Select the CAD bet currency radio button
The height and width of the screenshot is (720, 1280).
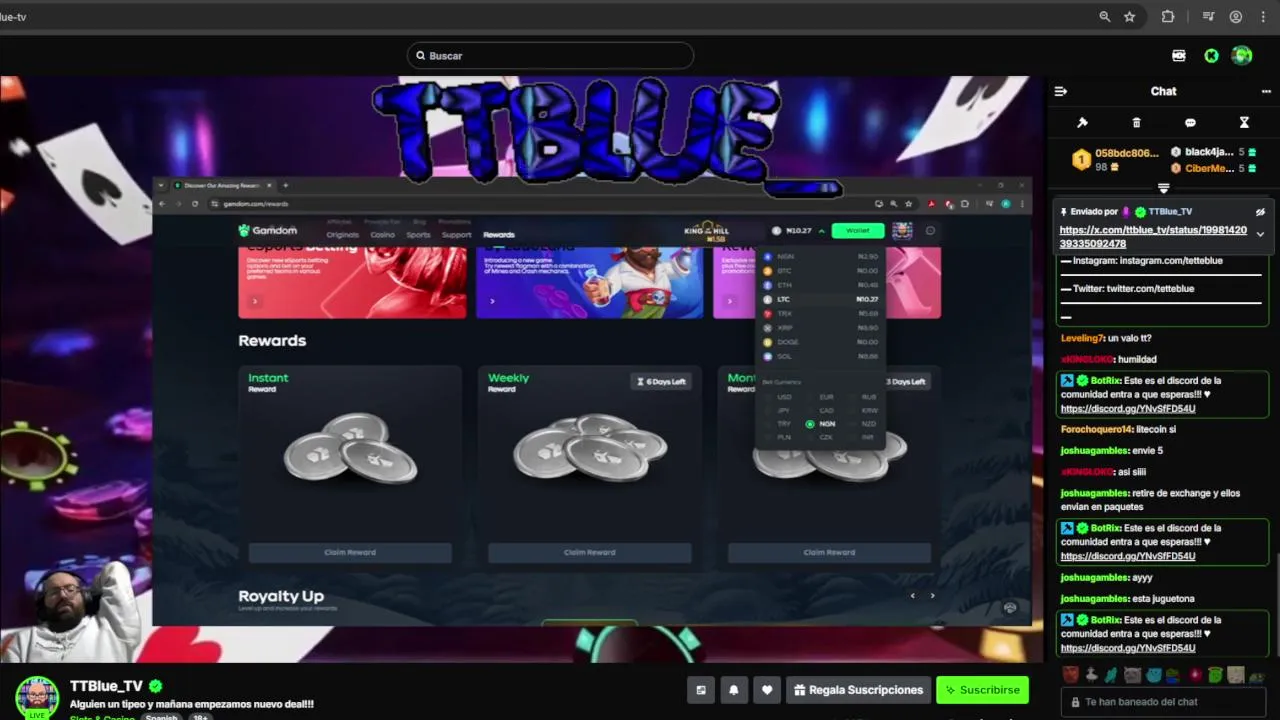[x=810, y=410]
